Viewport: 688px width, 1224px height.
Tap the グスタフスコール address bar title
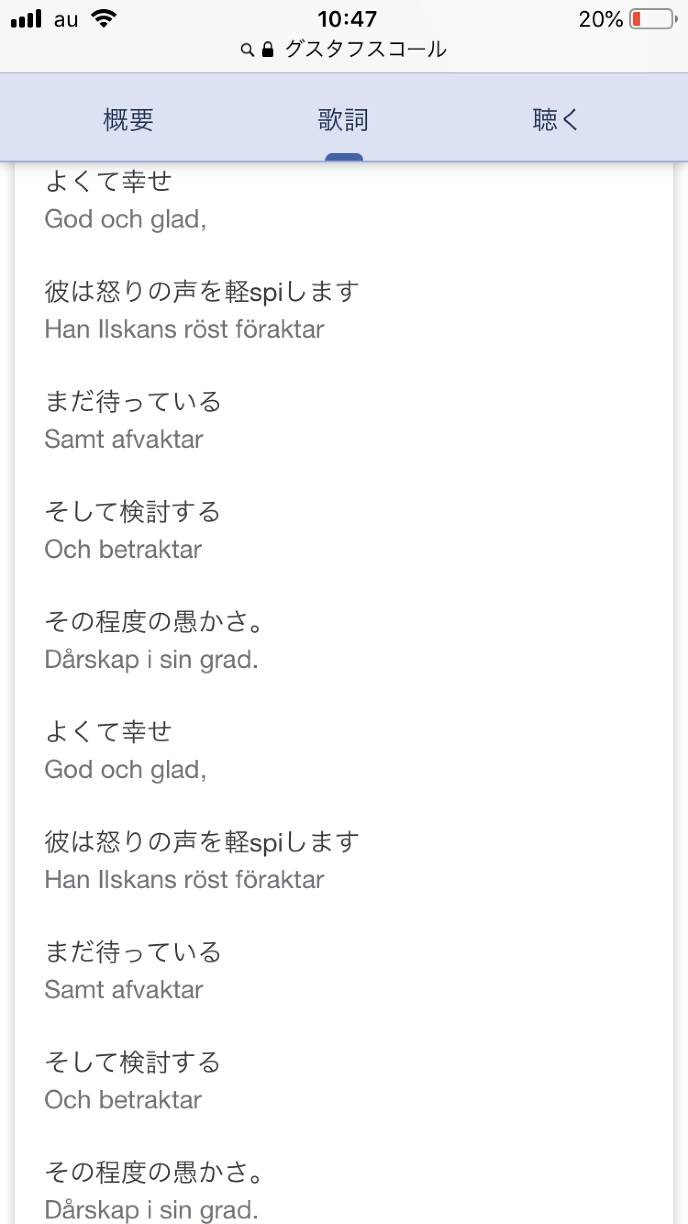click(x=365, y=50)
